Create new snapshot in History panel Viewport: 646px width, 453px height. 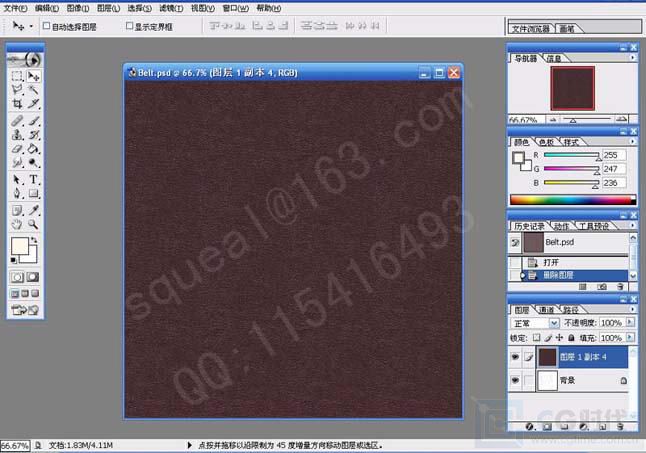602,287
